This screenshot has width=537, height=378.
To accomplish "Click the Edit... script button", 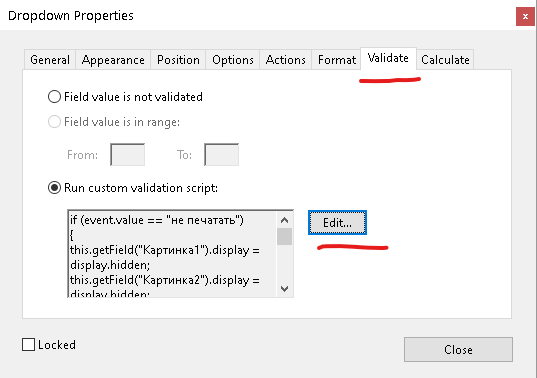I will pyautogui.click(x=337, y=223).
